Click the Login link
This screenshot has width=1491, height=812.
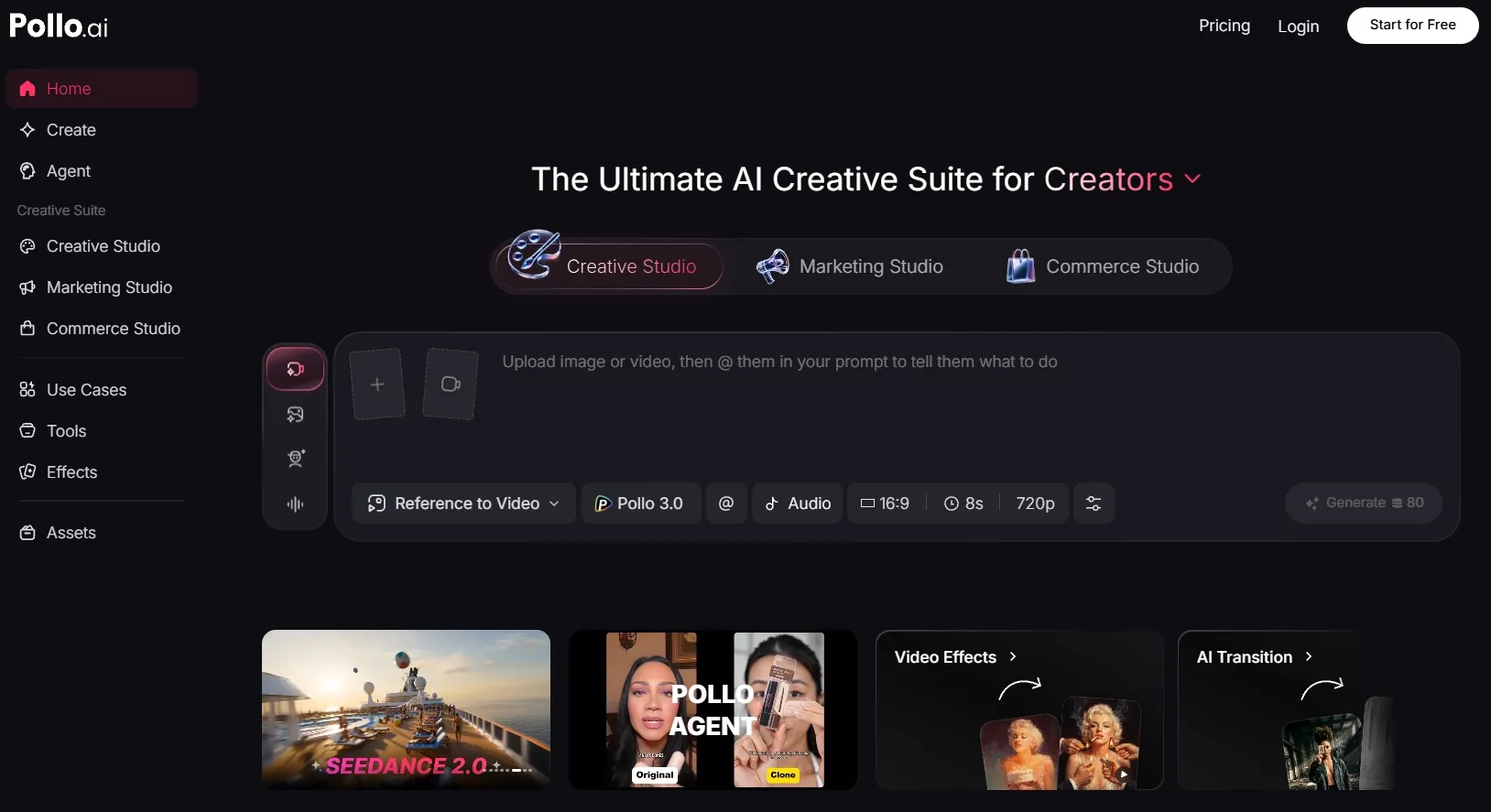pos(1299,27)
